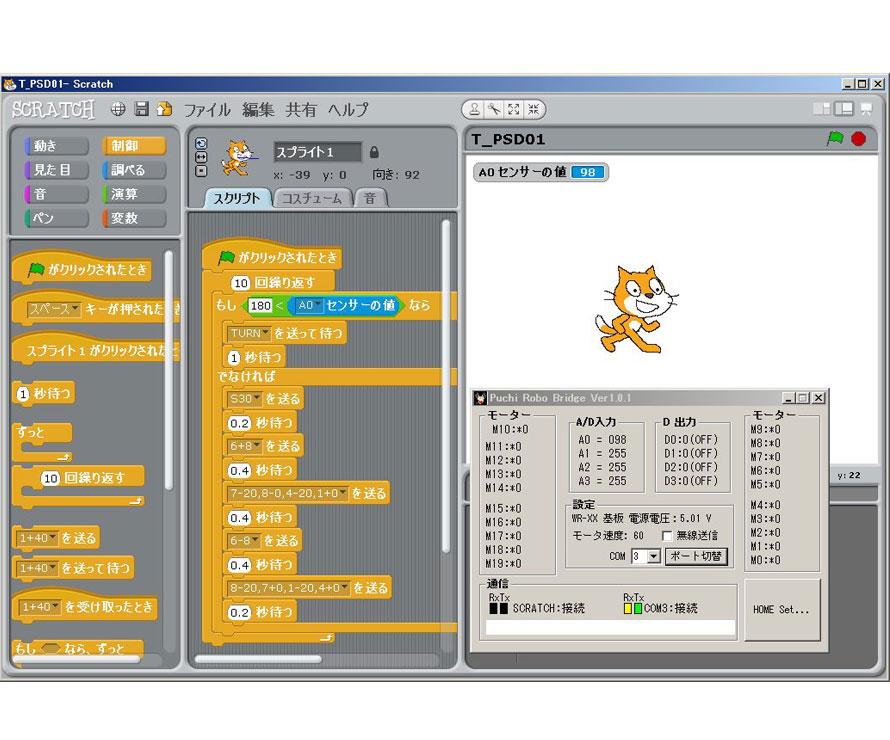This screenshot has height=740, width=890.
Task: Open the 共有 menu
Action: click(301, 110)
